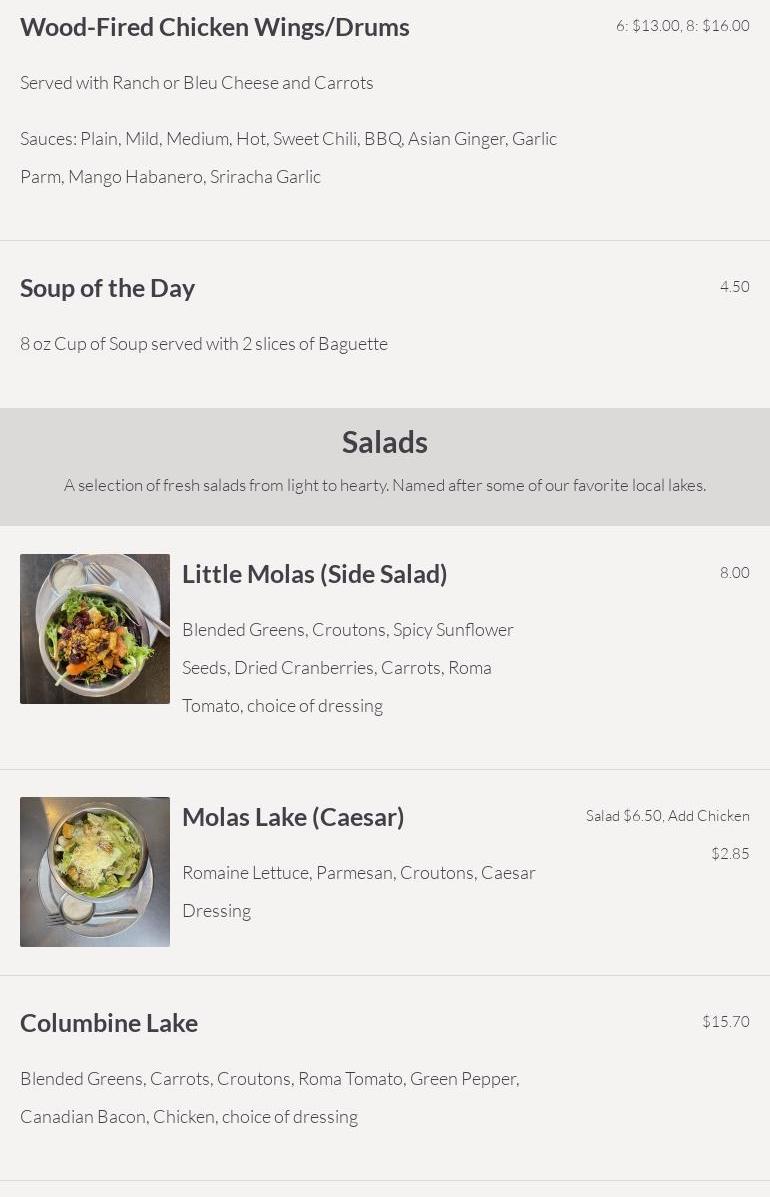This screenshot has width=770, height=1197.
Task: Click the 8.00 price for Little Molas
Action: click(x=734, y=573)
